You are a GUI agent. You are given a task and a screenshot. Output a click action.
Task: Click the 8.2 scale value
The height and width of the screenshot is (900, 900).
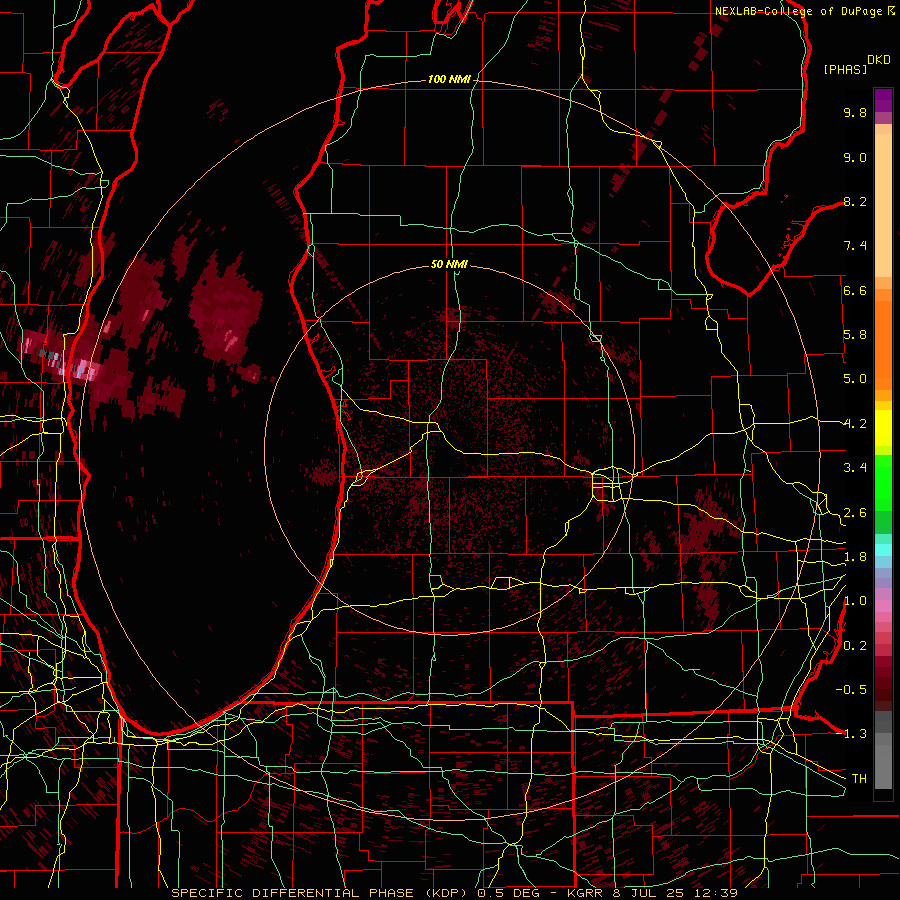click(855, 201)
